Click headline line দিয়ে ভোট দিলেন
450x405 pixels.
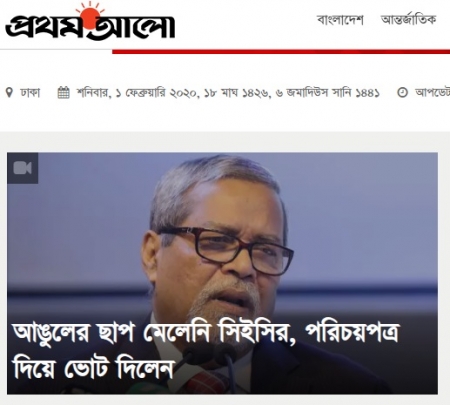(93, 369)
